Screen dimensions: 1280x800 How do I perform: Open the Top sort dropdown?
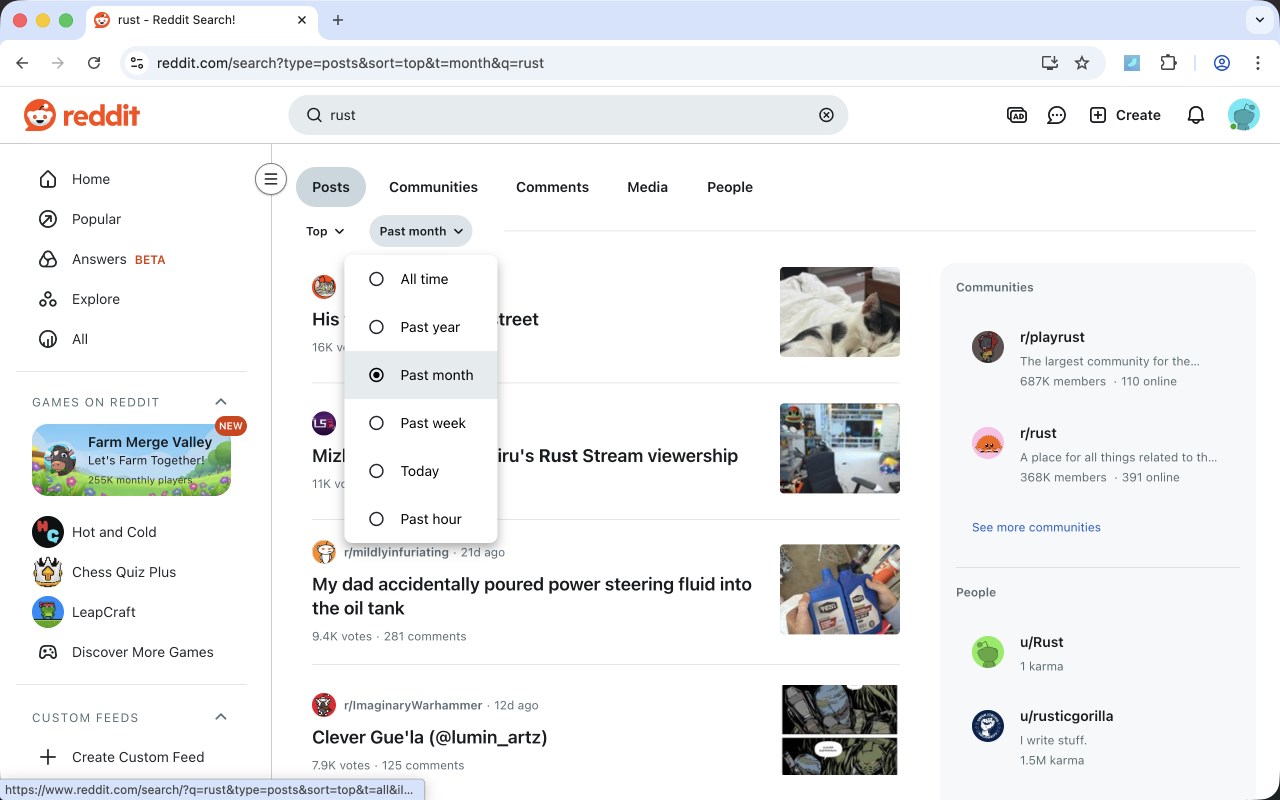tap(326, 231)
